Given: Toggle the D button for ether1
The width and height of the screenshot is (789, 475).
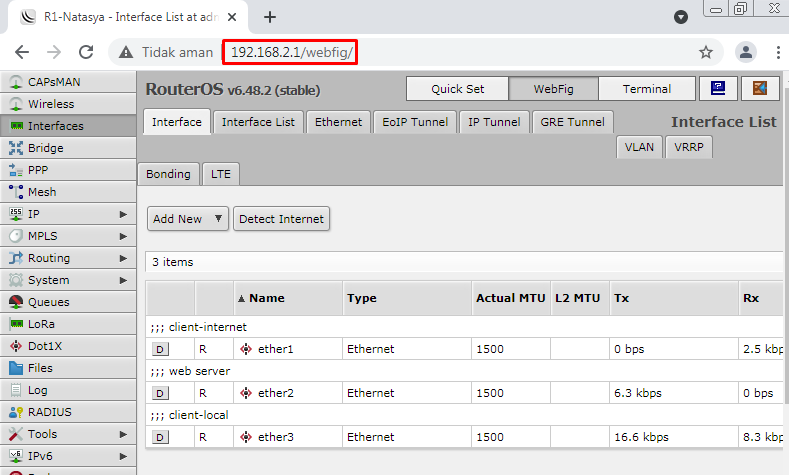Looking at the screenshot, I should (160, 349).
